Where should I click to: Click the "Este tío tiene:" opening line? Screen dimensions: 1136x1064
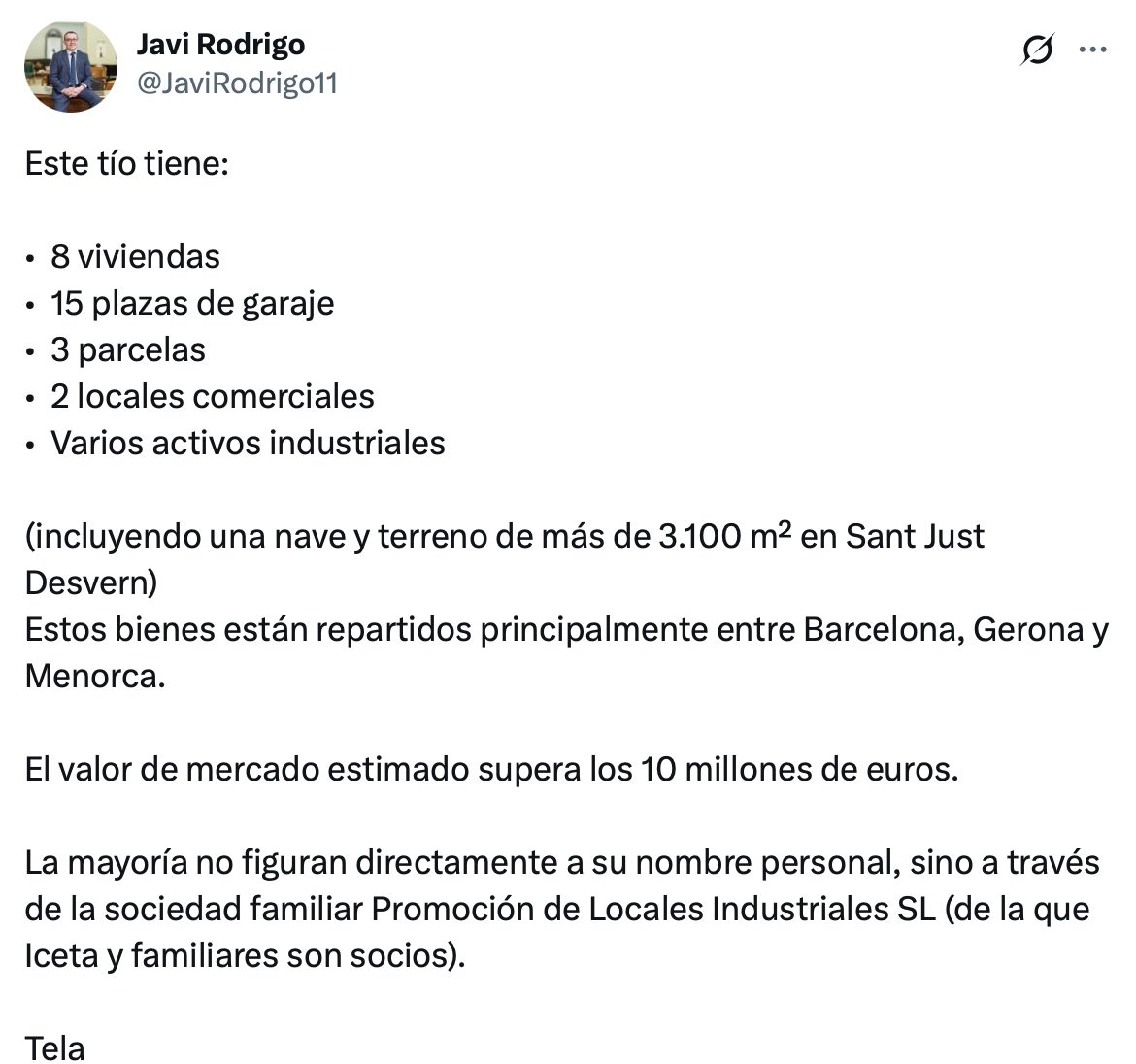coord(127,164)
